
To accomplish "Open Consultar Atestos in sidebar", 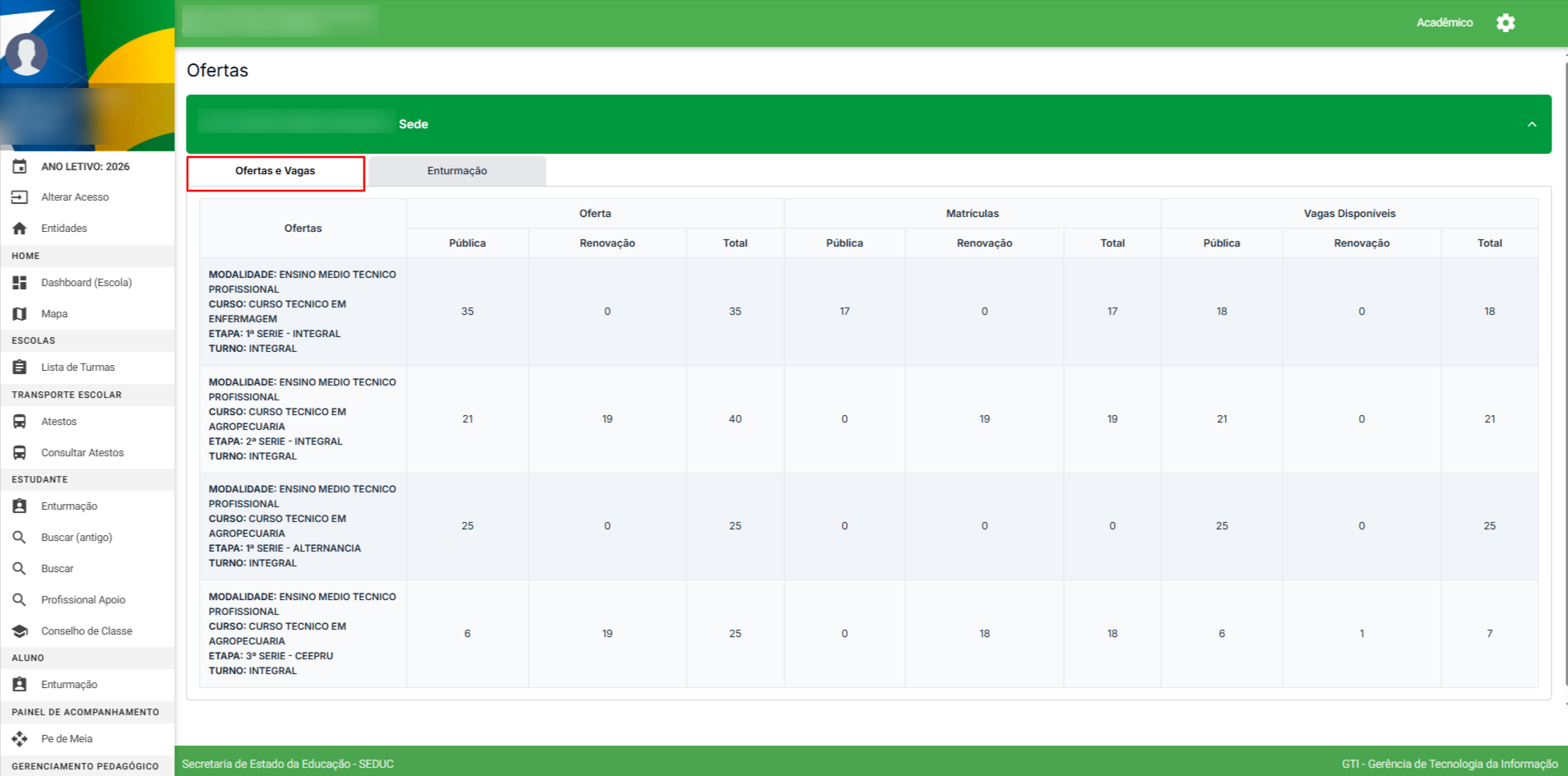I will coord(82,453).
